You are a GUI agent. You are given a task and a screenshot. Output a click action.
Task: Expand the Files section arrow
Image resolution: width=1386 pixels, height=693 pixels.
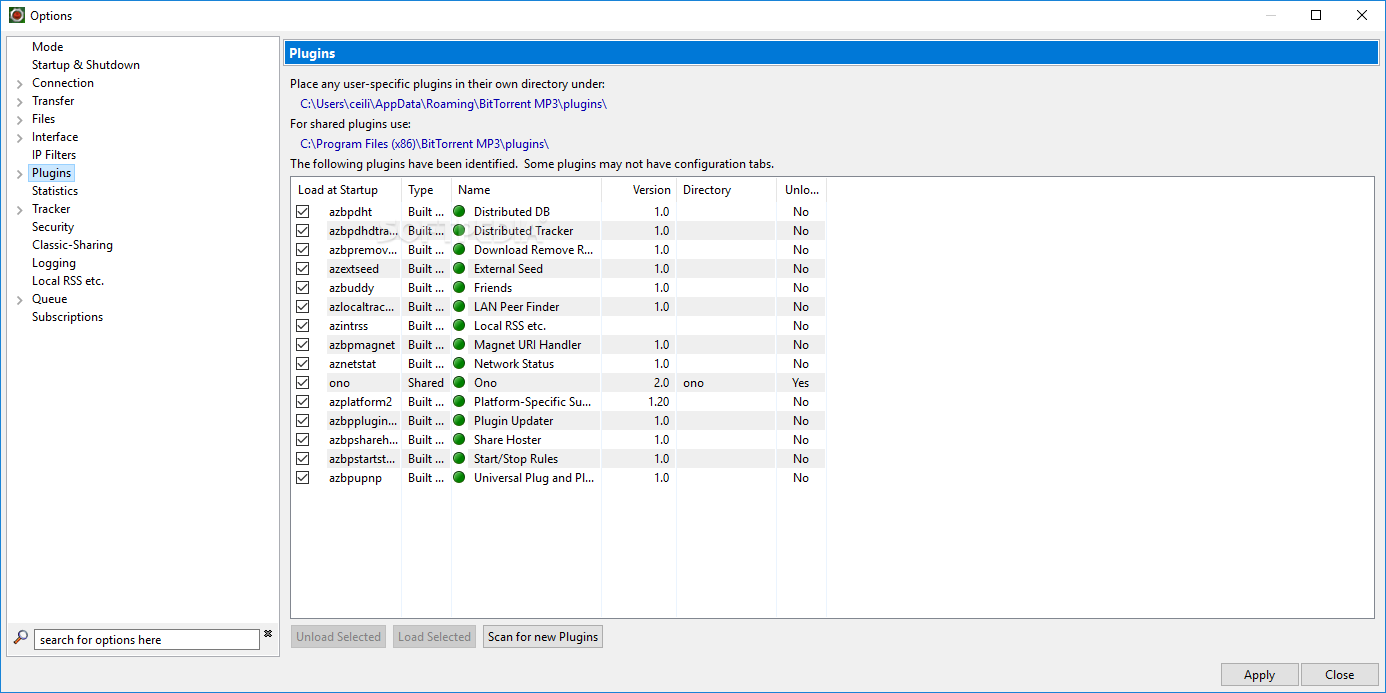click(20, 120)
